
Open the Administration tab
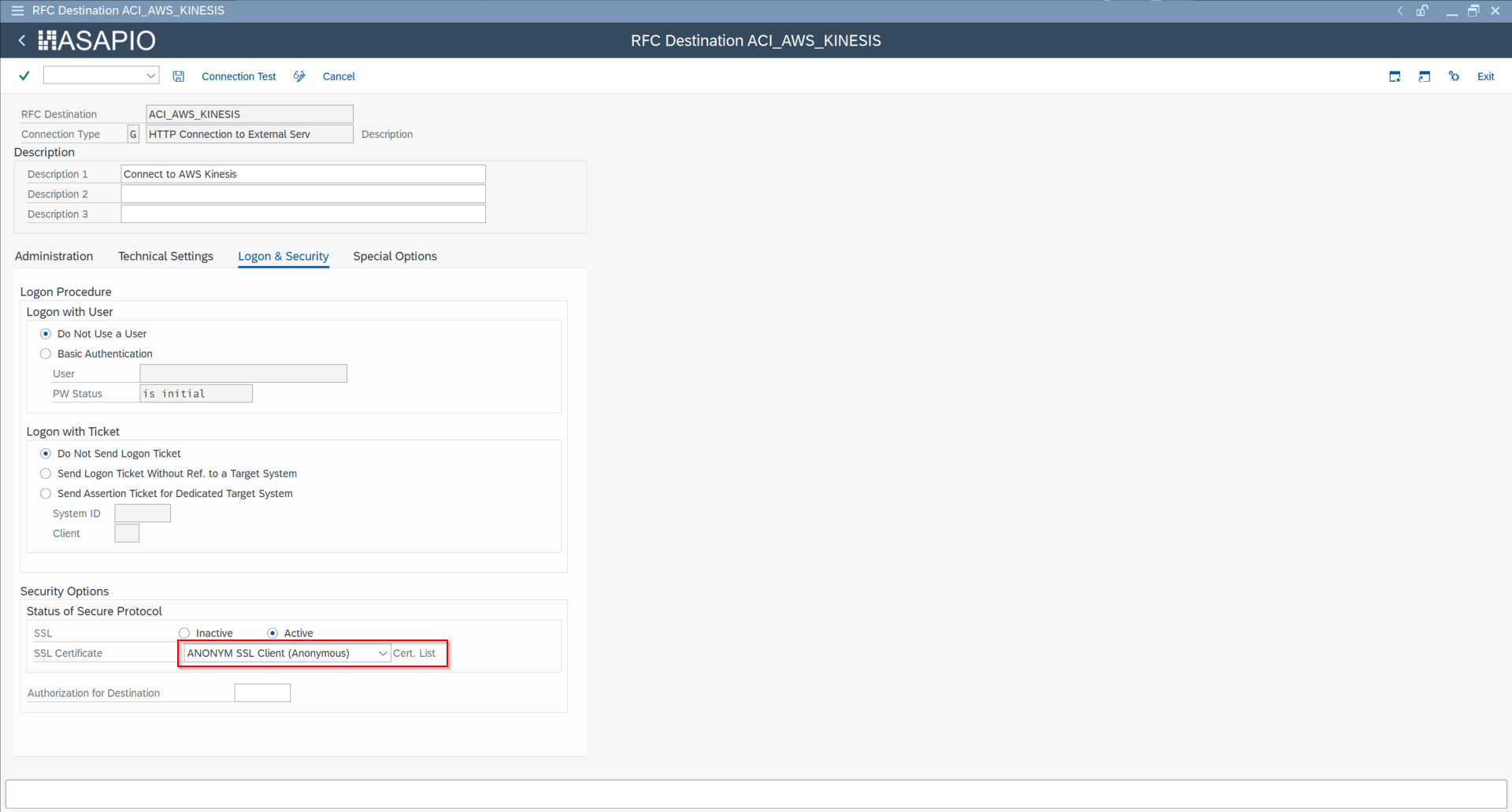click(54, 256)
